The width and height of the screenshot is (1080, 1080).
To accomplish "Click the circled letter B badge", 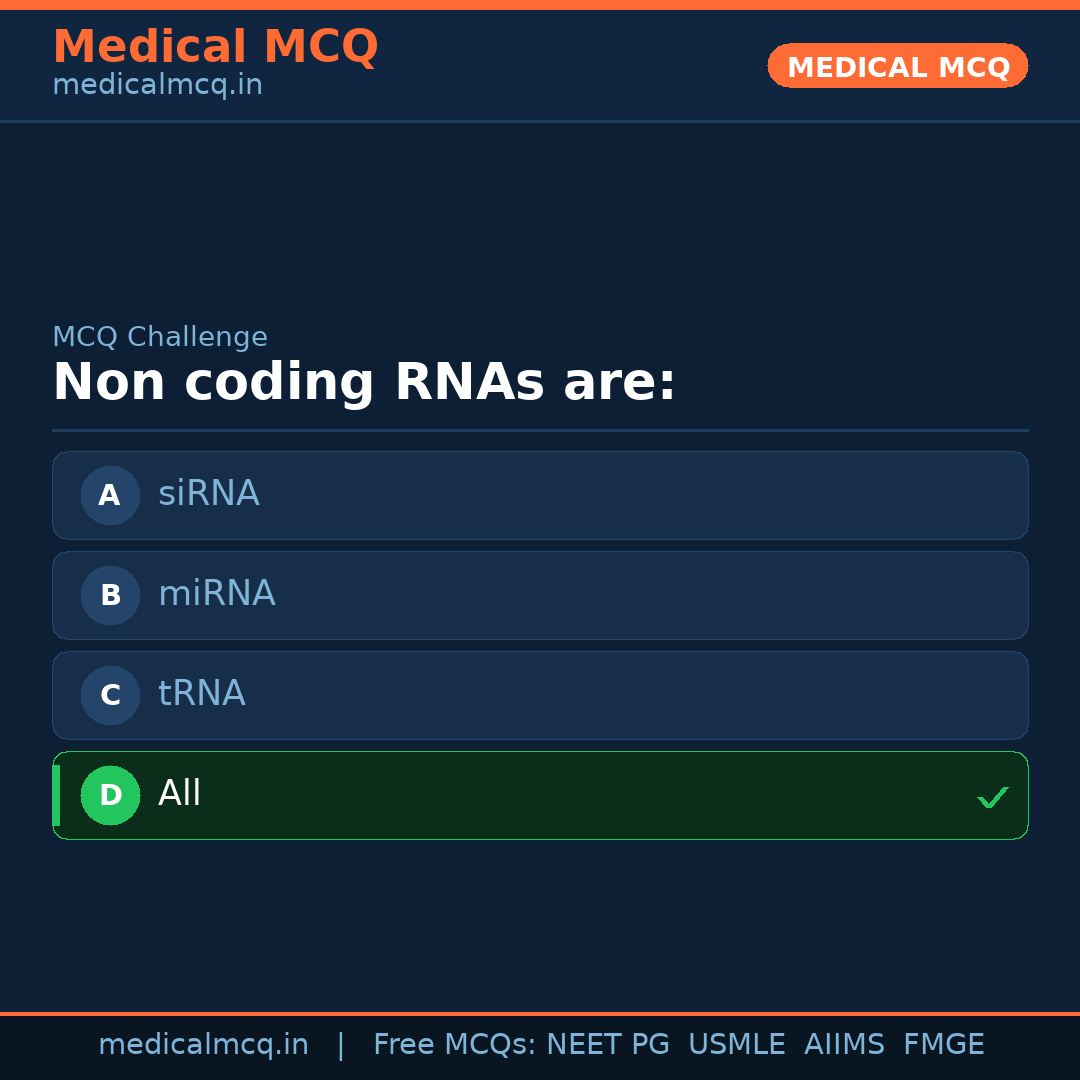I will tap(110, 595).
